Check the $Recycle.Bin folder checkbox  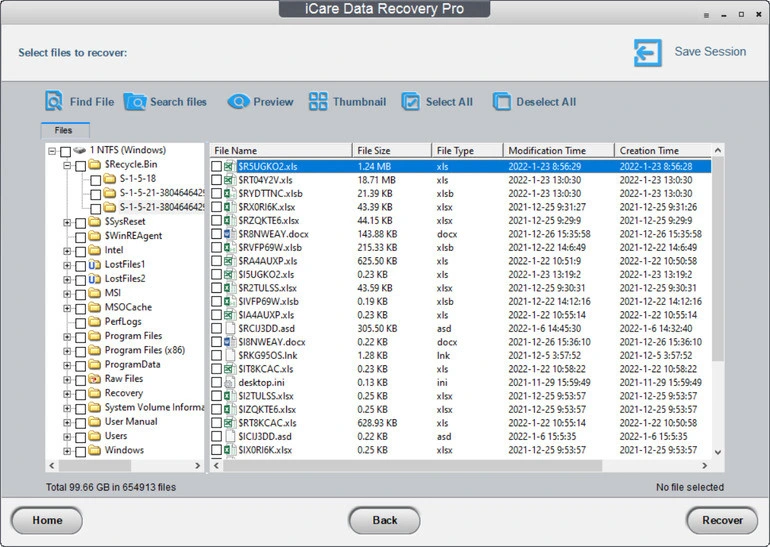[x=81, y=166]
